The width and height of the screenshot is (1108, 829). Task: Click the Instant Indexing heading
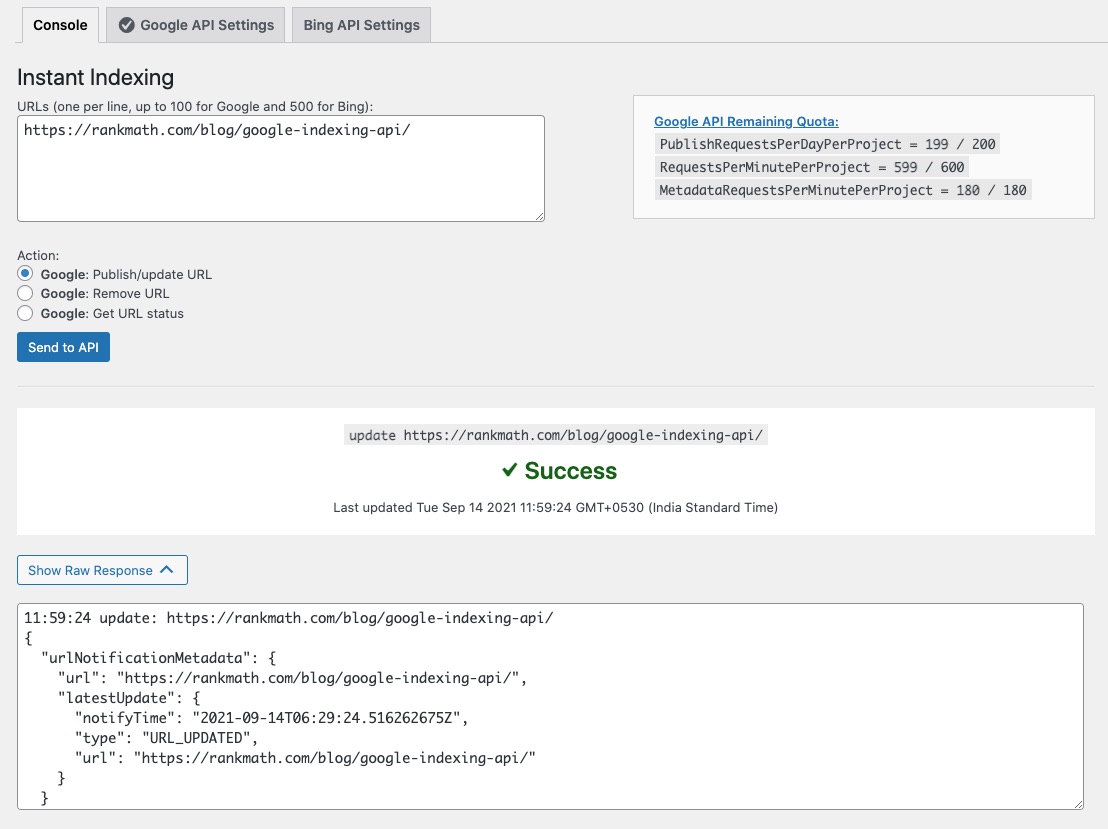pos(95,77)
